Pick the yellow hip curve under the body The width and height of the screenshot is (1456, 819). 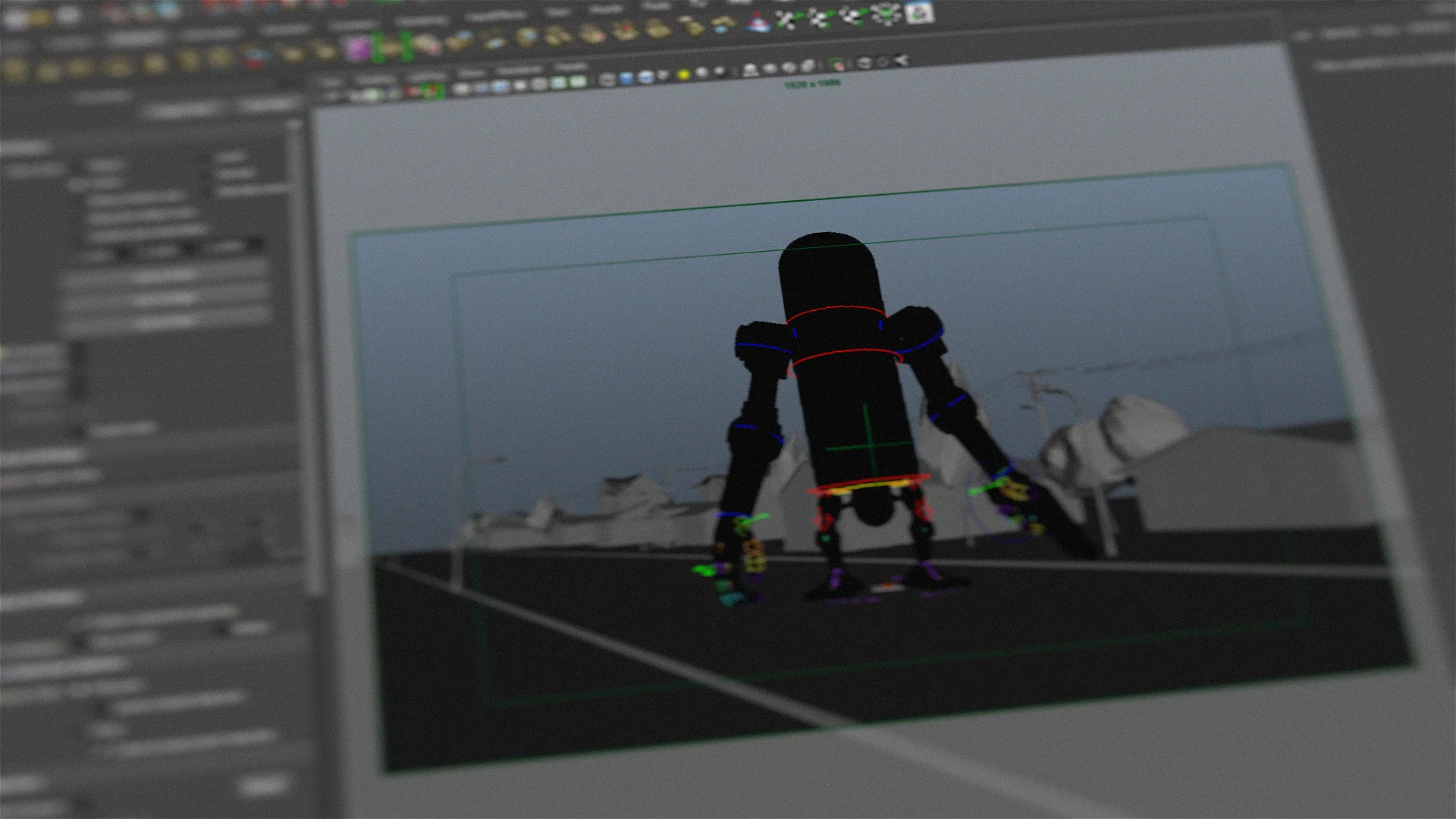click(871, 488)
